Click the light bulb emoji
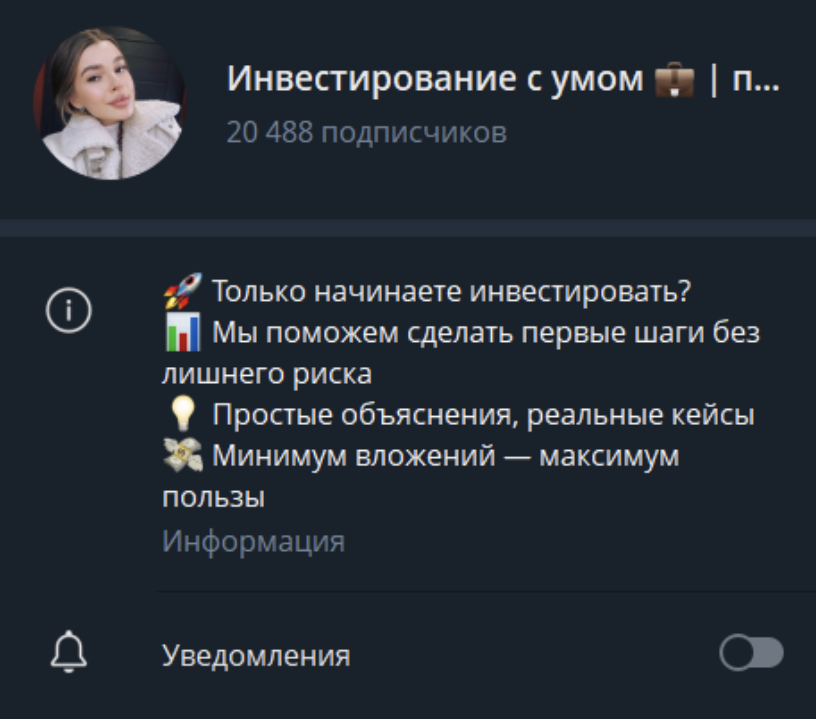This screenshot has width=816, height=719. tap(183, 414)
